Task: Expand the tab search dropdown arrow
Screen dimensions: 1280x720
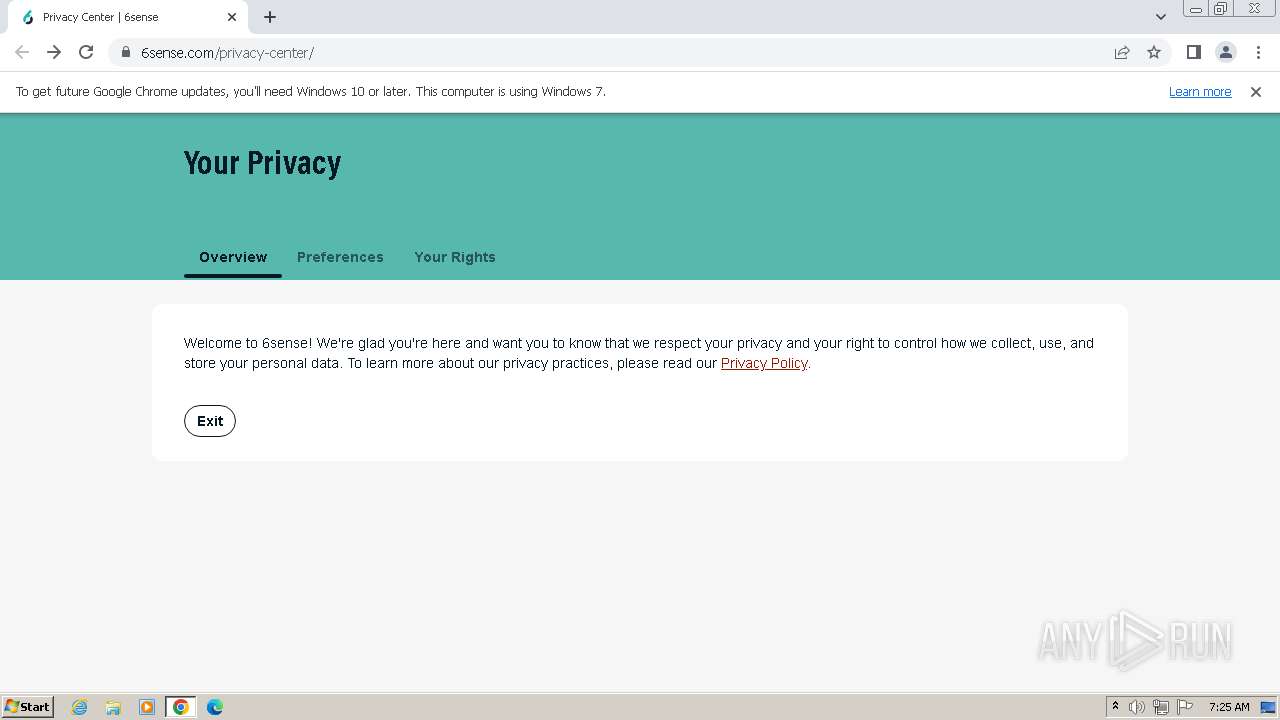Action: pyautogui.click(x=1161, y=17)
